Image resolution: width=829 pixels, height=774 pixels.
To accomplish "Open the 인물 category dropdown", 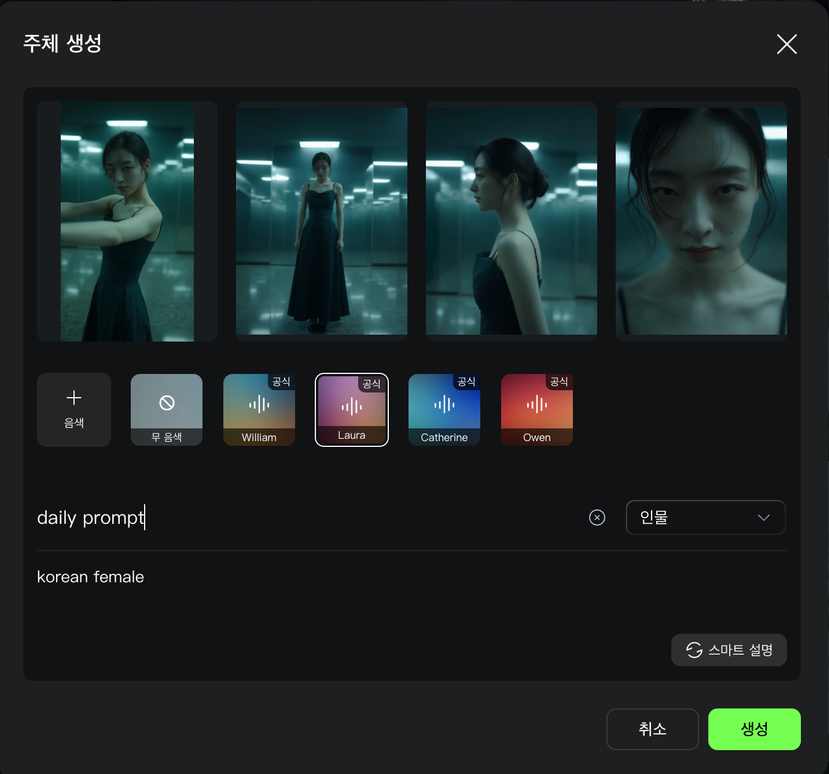I will click(705, 517).
